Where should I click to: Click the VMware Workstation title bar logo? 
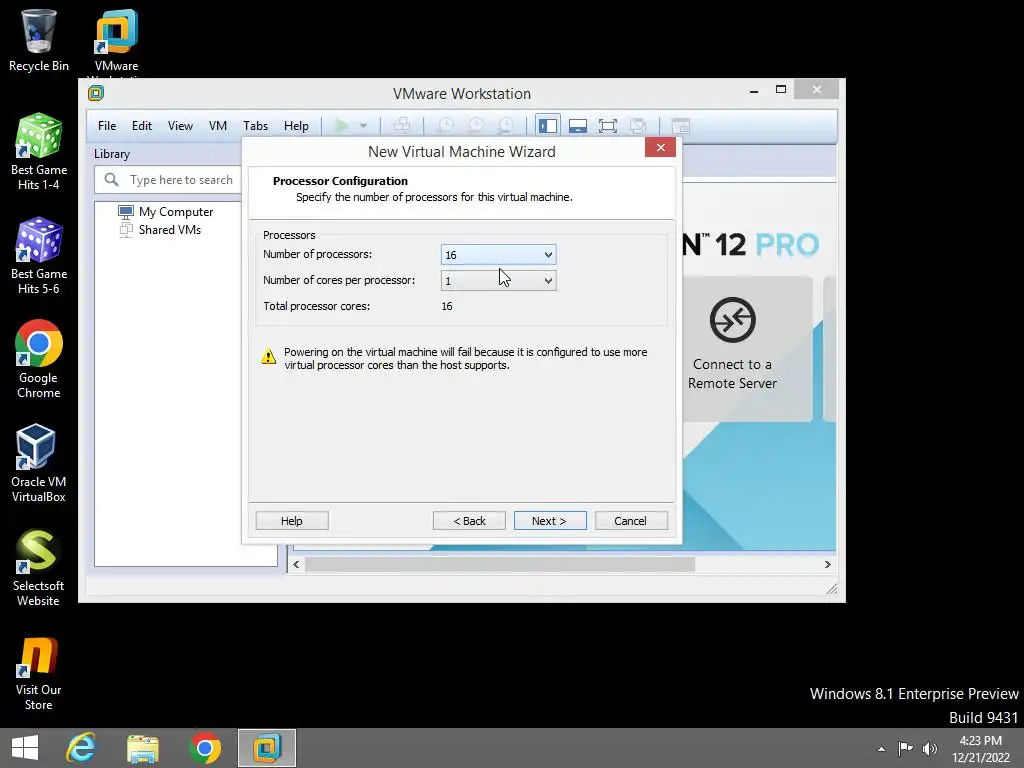[x=96, y=93]
